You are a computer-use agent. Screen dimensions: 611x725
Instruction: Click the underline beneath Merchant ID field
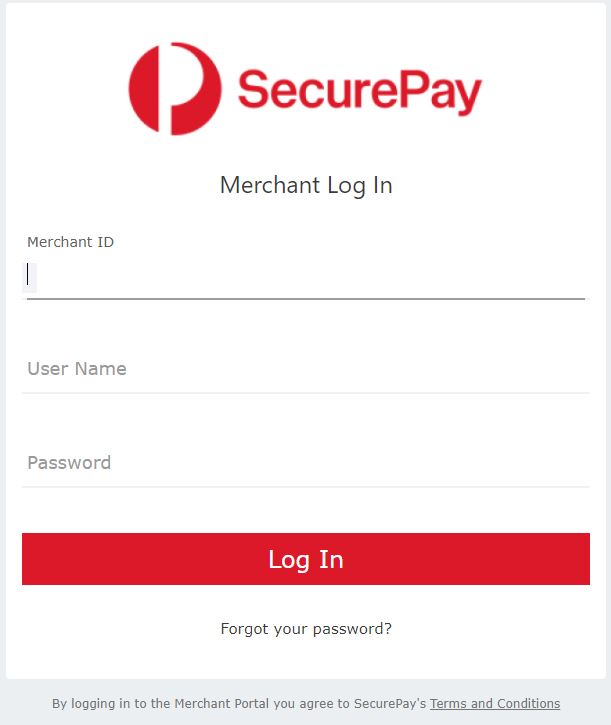tap(306, 299)
